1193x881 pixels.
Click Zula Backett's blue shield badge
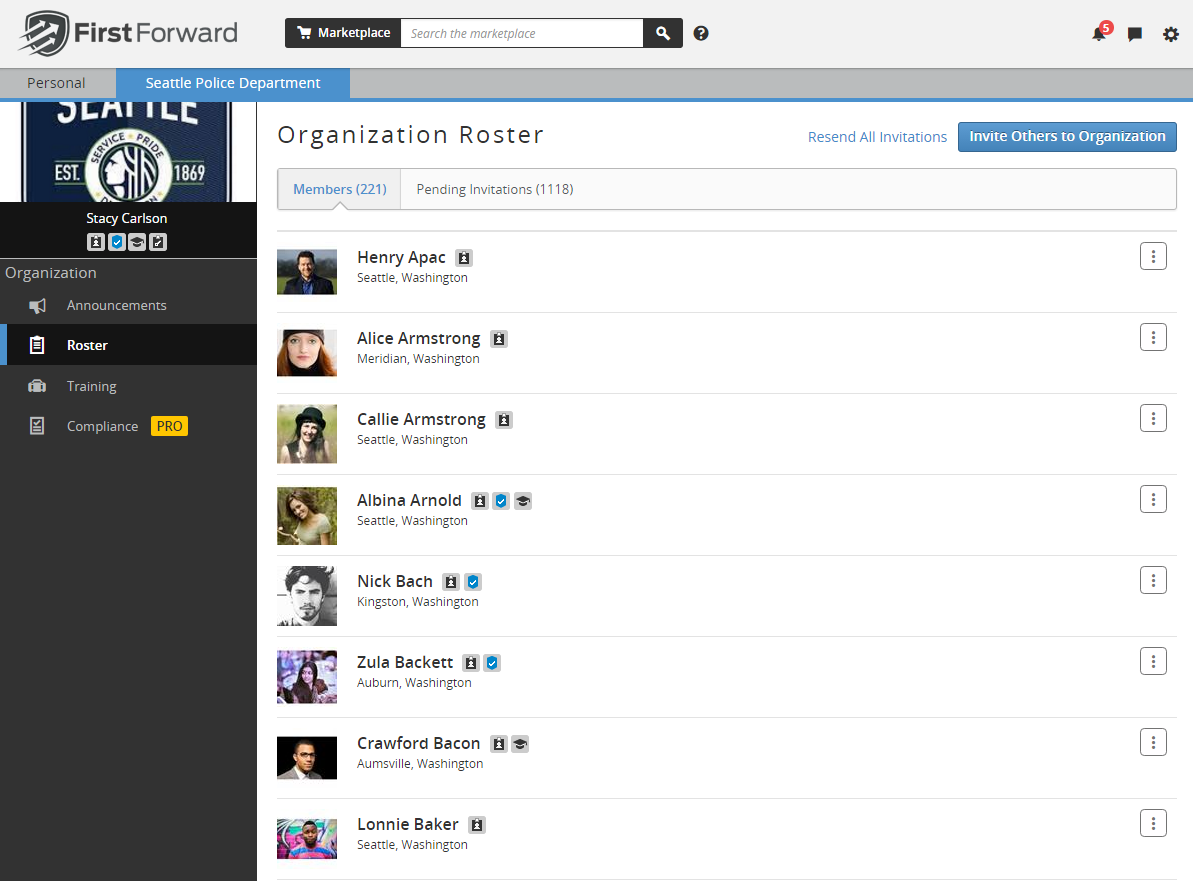(492, 663)
